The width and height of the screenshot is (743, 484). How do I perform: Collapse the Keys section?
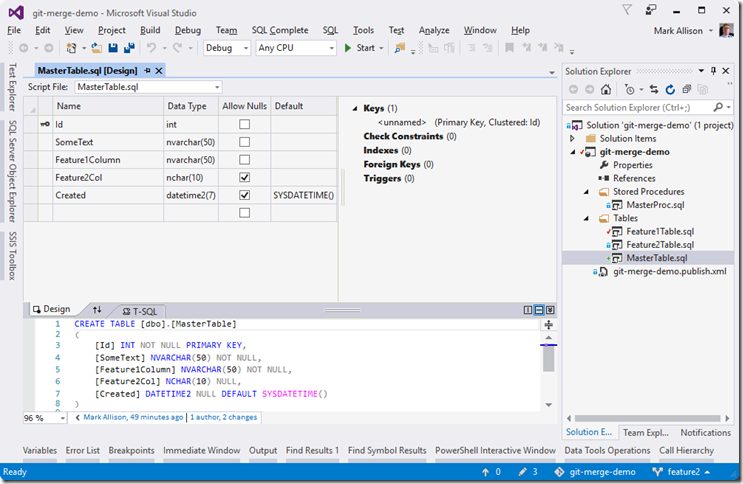355,109
